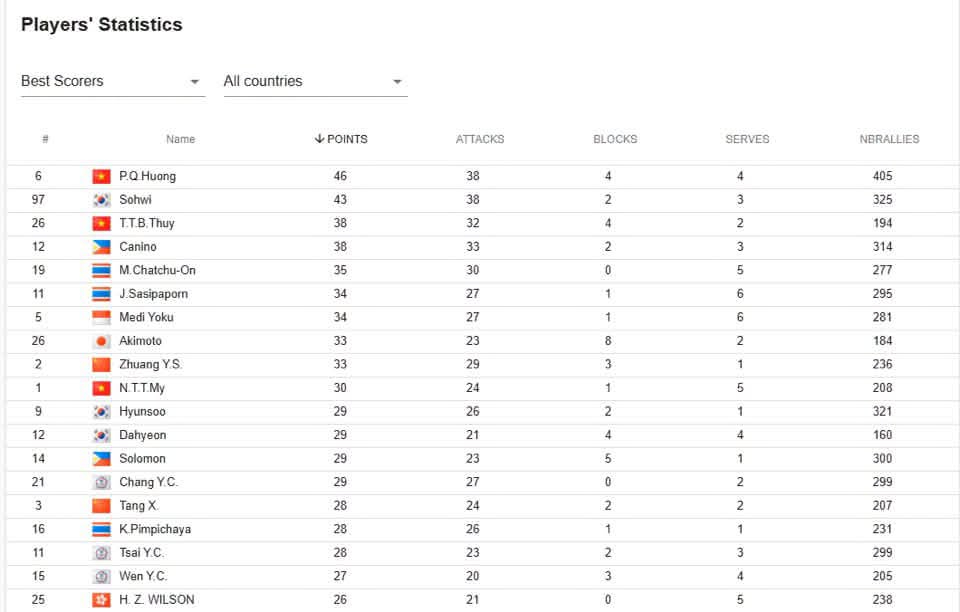This screenshot has height=612, width=960.
Task: Sort table by SERVES column header
Action: [x=747, y=139]
